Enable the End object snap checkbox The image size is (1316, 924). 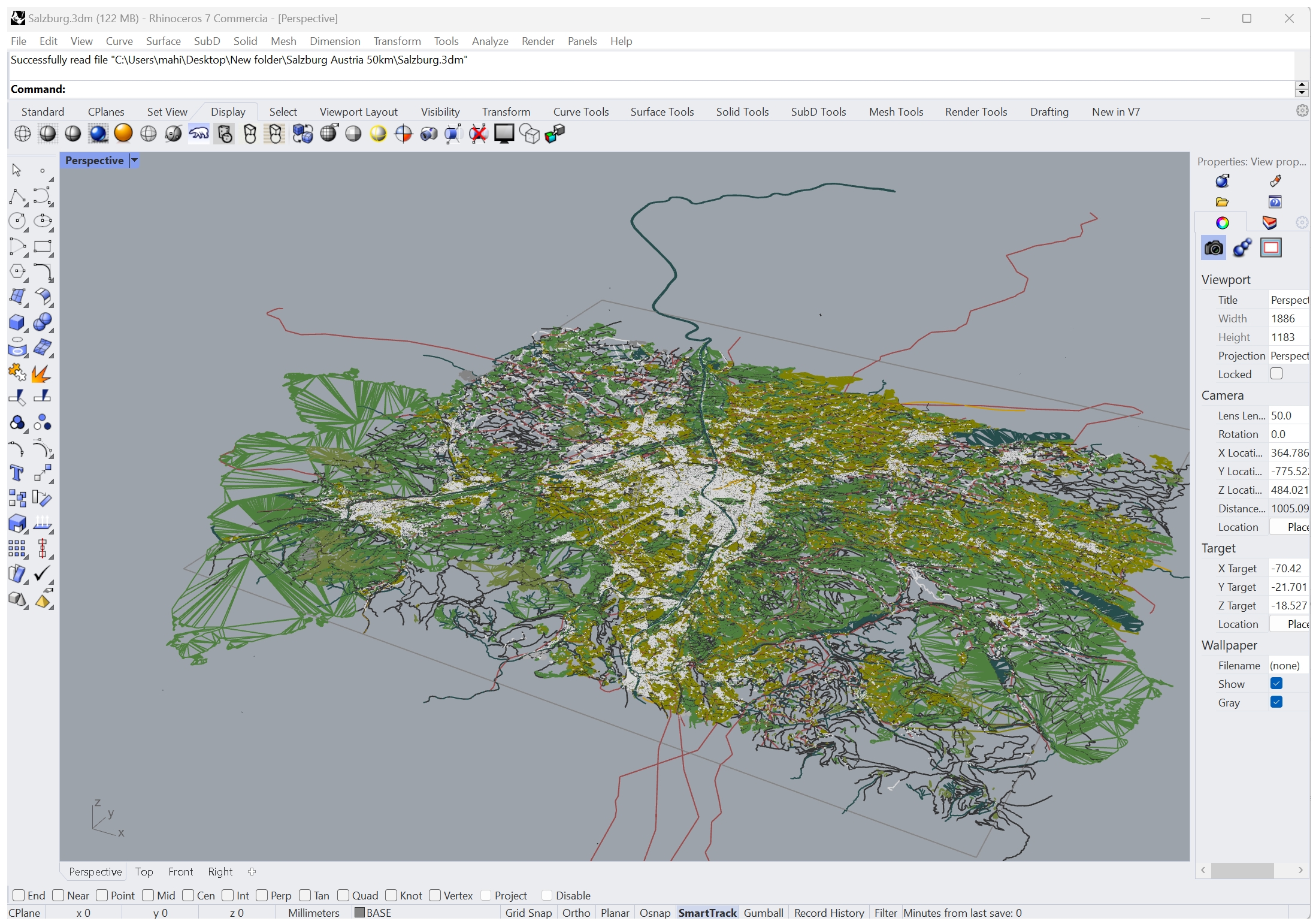pos(19,895)
